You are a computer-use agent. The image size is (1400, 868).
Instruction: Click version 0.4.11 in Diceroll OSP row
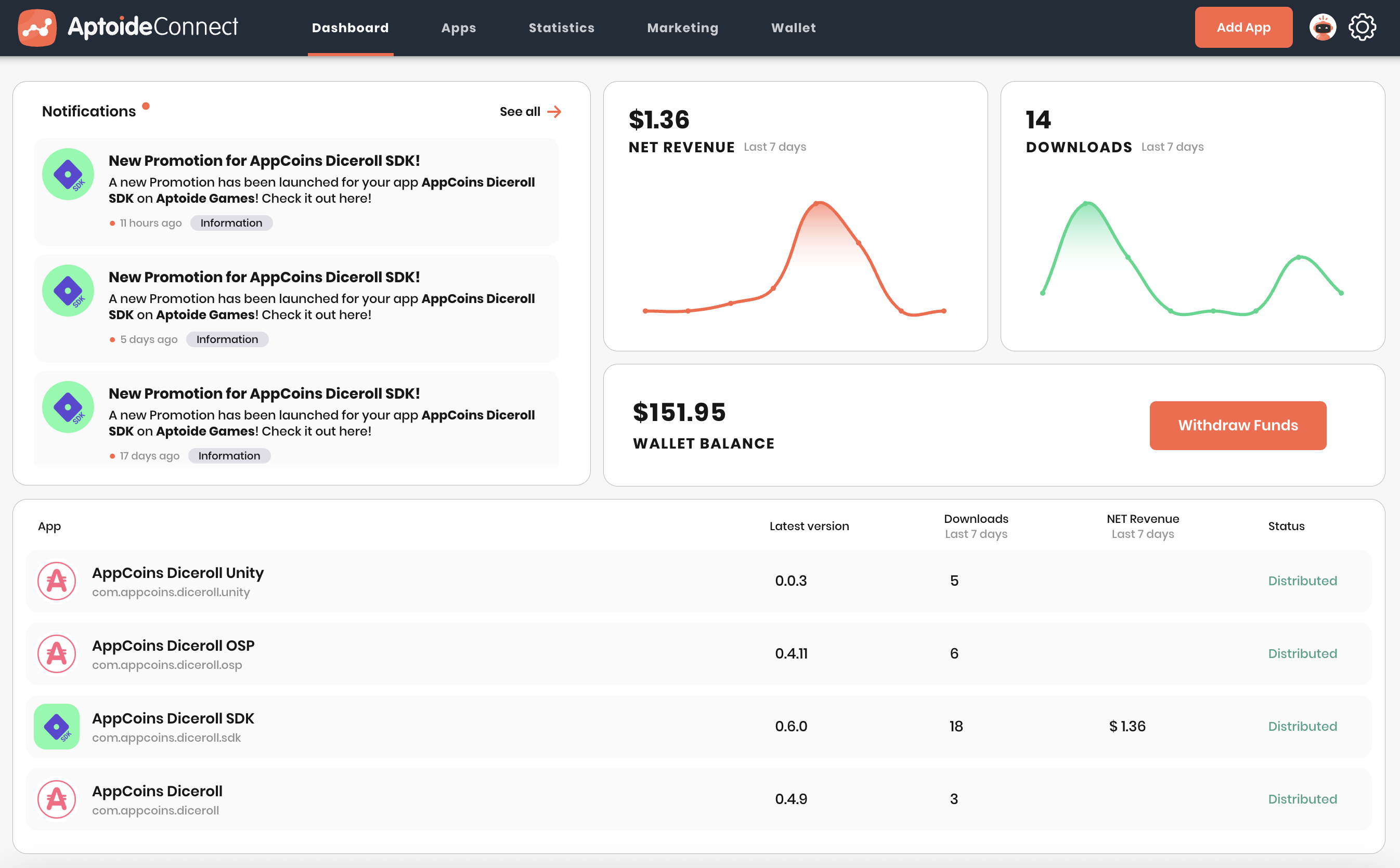click(x=792, y=654)
